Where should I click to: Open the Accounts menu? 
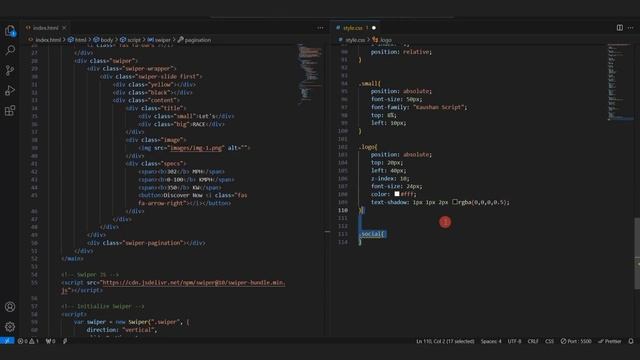tap(10, 307)
